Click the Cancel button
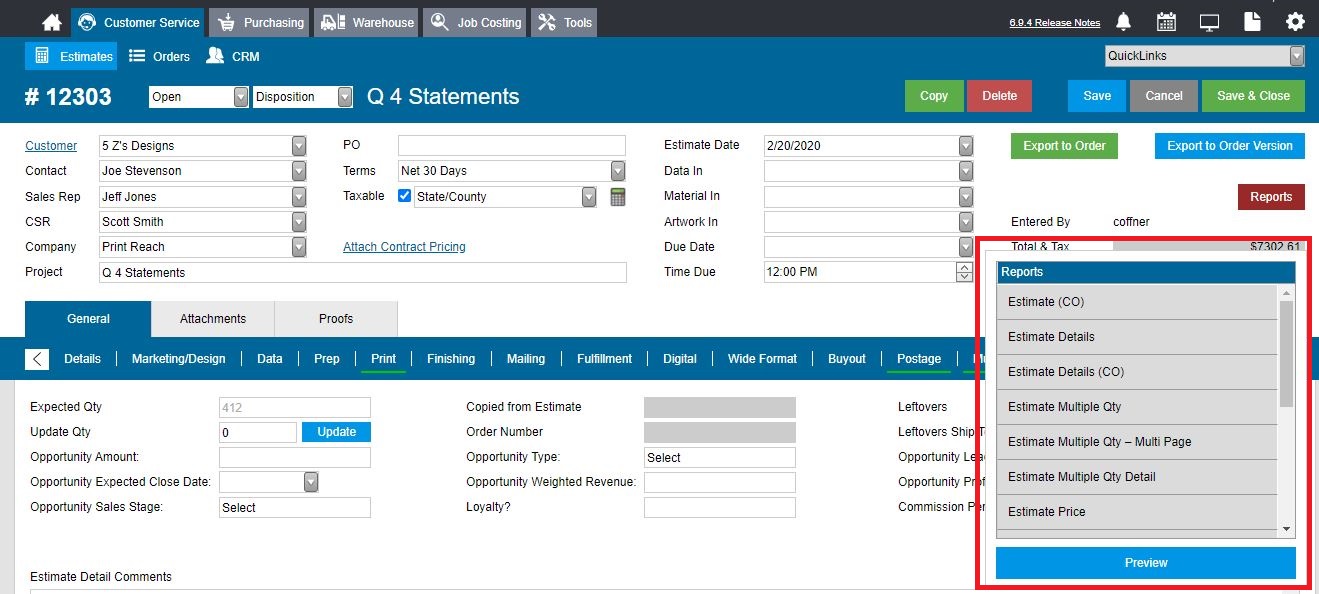Image resolution: width=1319 pixels, height=594 pixels. click(x=1164, y=96)
